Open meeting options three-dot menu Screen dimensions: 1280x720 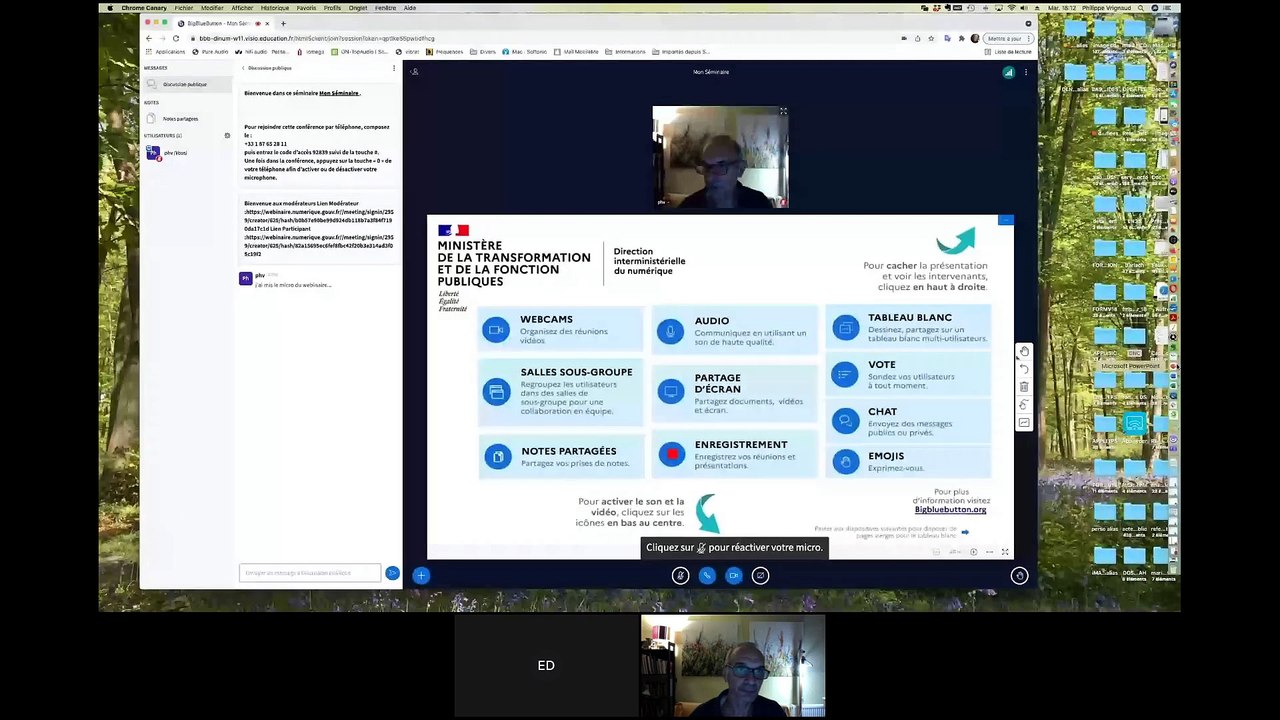1025,72
